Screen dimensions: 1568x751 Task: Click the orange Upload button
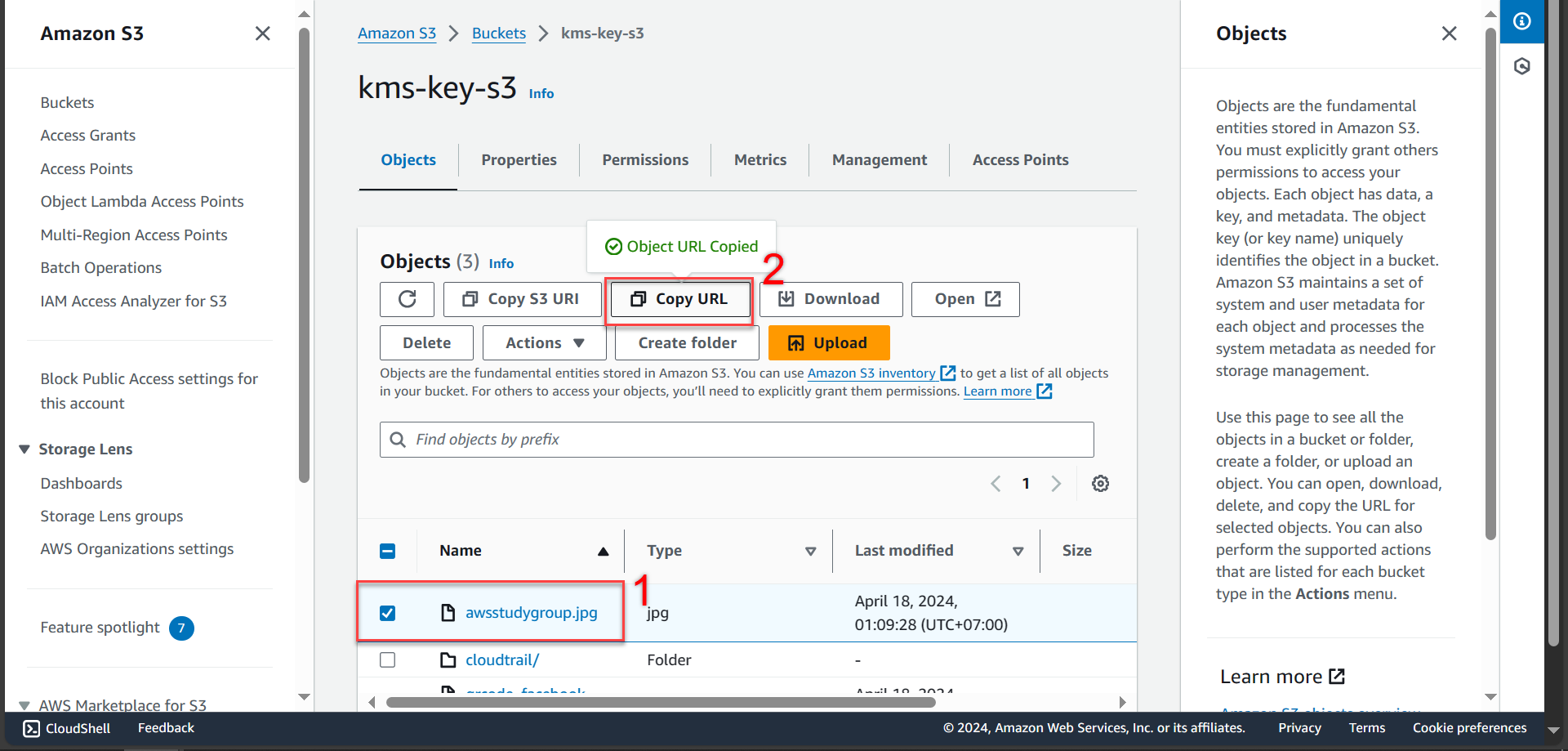click(829, 343)
